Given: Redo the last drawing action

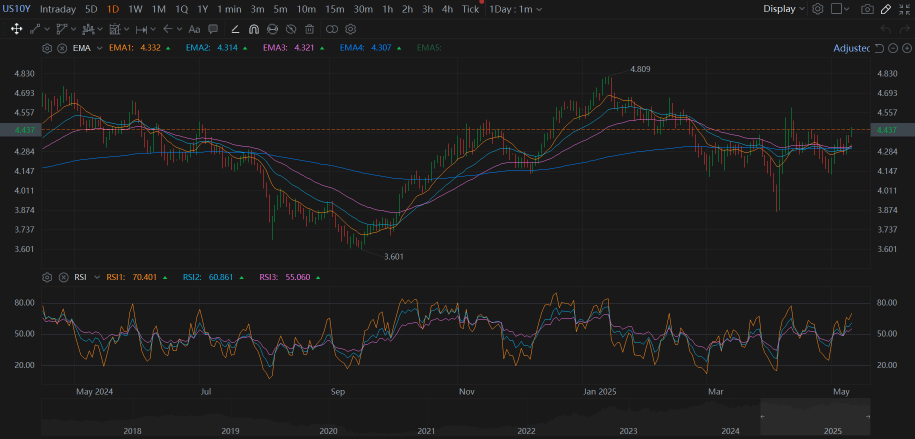Looking at the screenshot, I should (904, 29).
